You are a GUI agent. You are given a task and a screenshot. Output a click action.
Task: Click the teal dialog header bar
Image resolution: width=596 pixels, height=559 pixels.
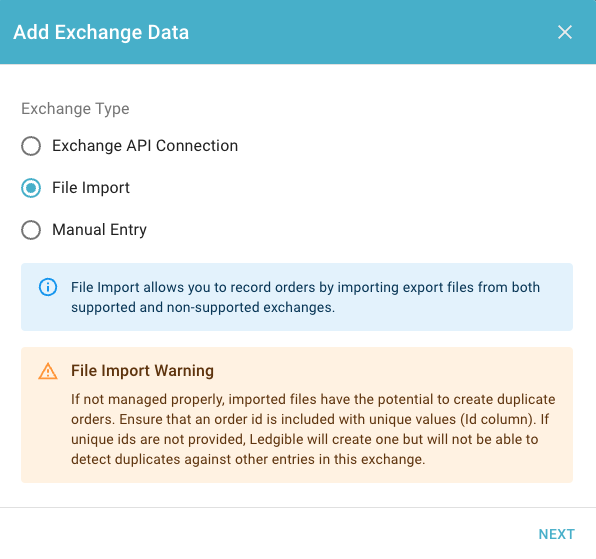point(298,32)
